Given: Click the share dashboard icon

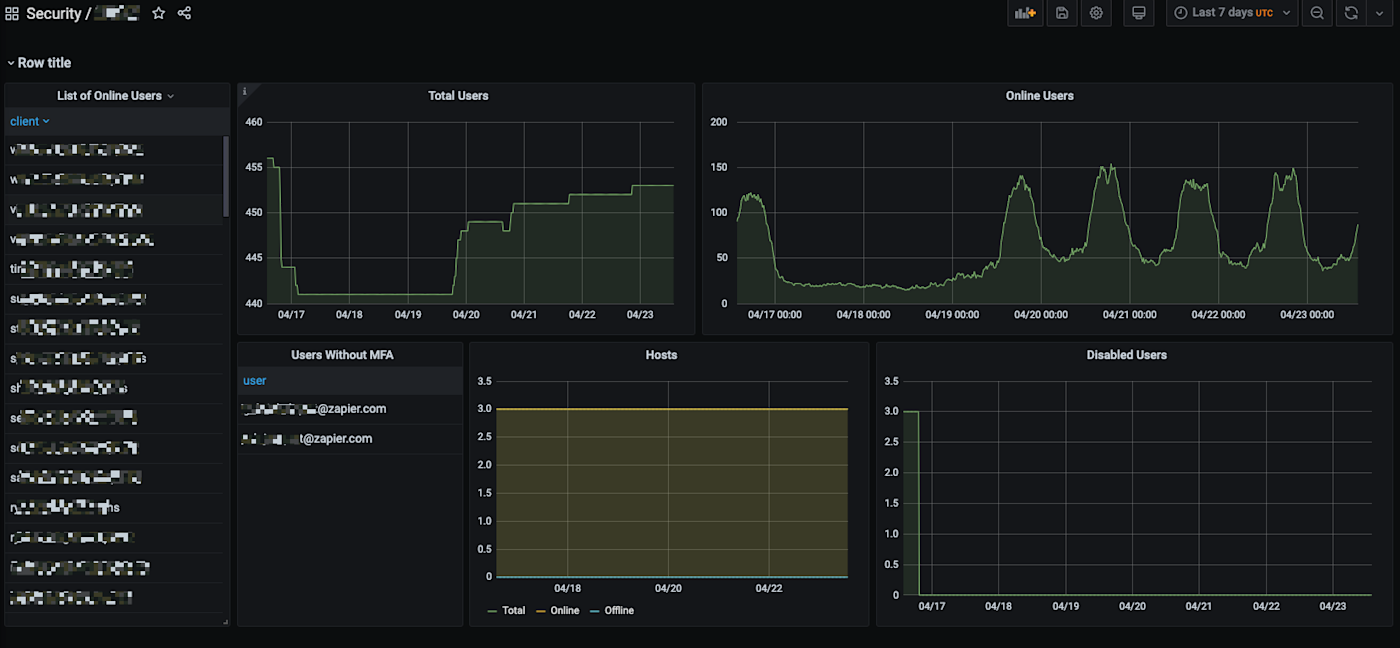Looking at the screenshot, I should [x=184, y=14].
